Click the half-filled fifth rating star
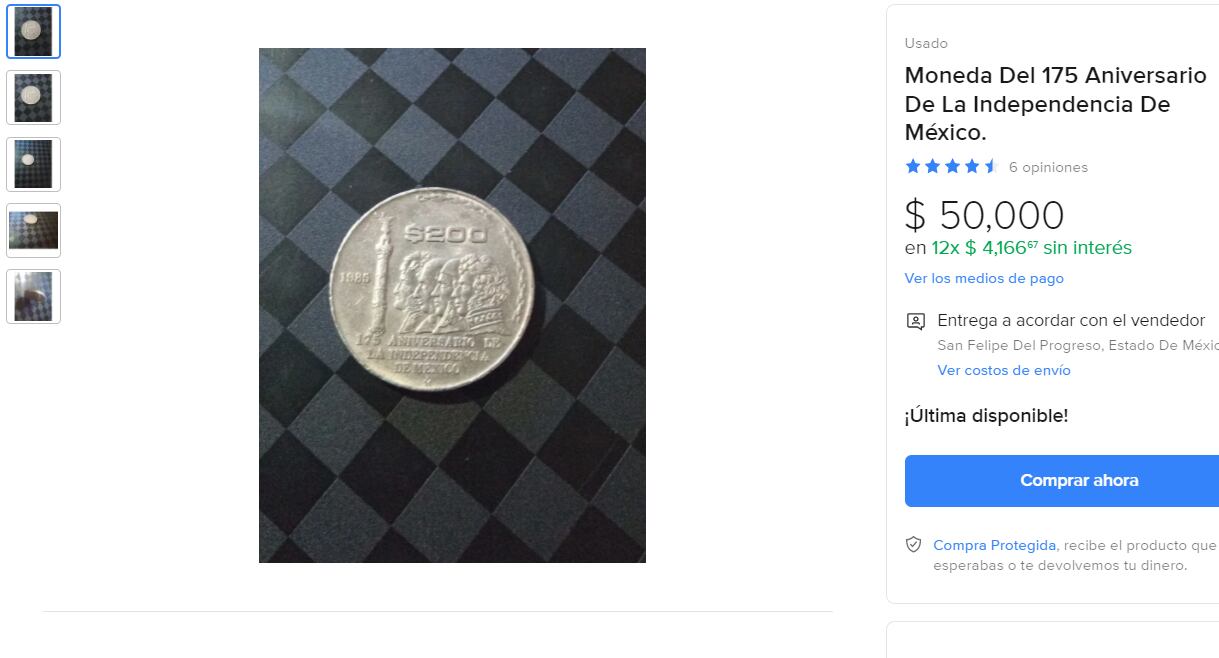The width and height of the screenshot is (1219, 658). pos(991,167)
